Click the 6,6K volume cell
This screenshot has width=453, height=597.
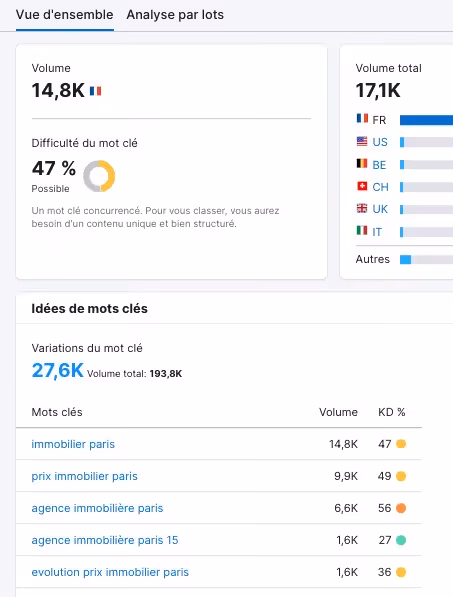coord(346,508)
